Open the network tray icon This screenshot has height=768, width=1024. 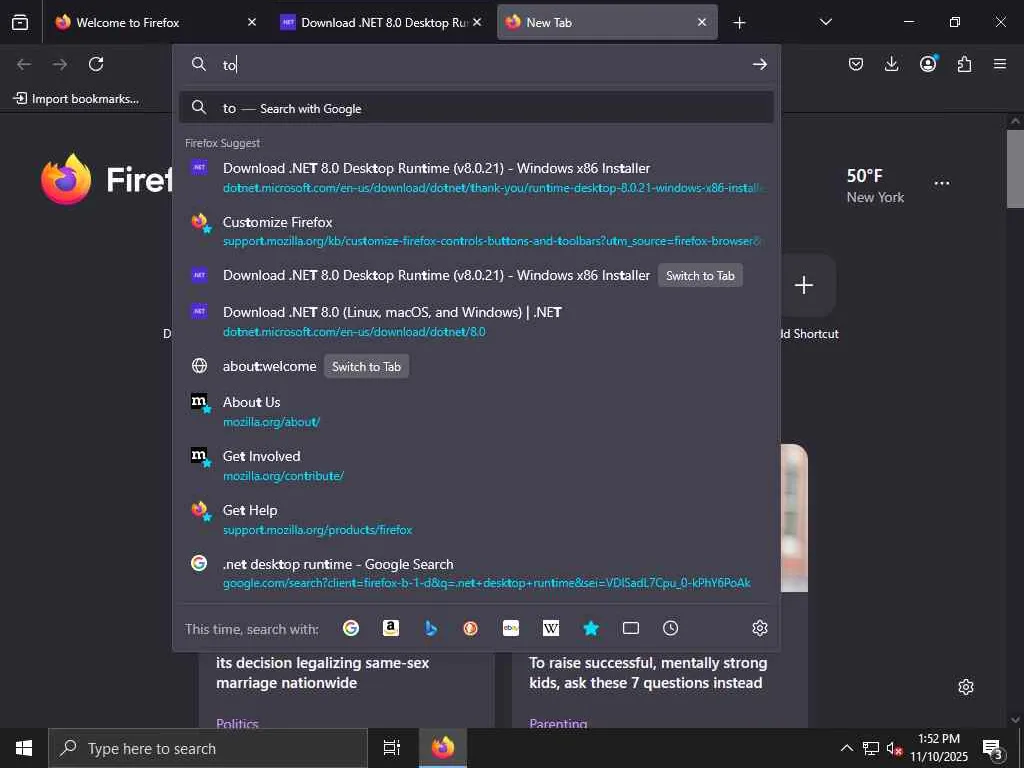pos(871,748)
